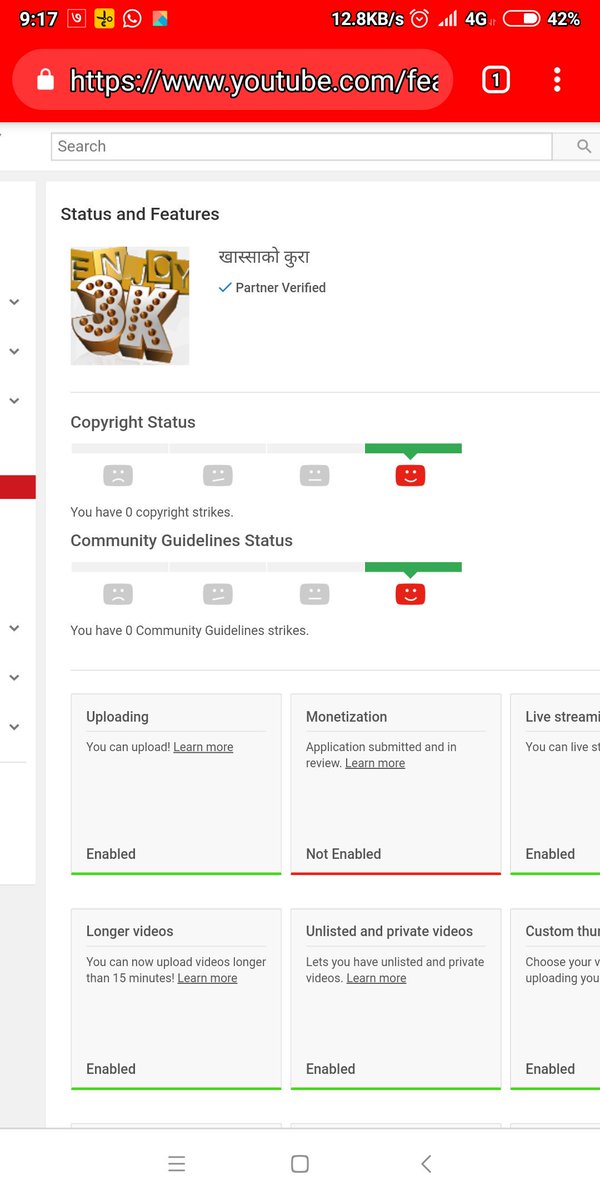Open Learn more in Unlisted and private videos

click(x=376, y=978)
